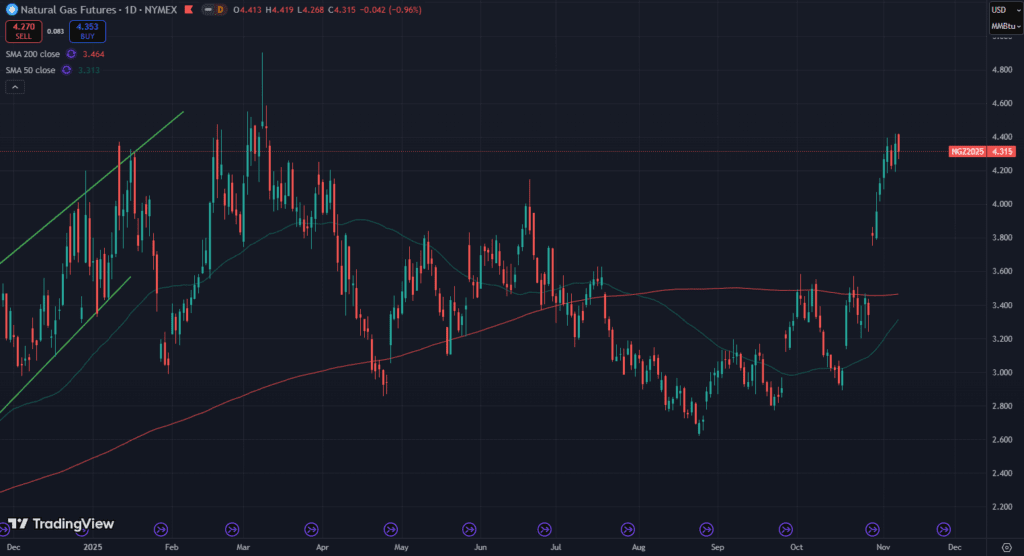Click the Natural Gas Futures symbol logo
This screenshot has height=556, width=1024.
[x=10, y=10]
